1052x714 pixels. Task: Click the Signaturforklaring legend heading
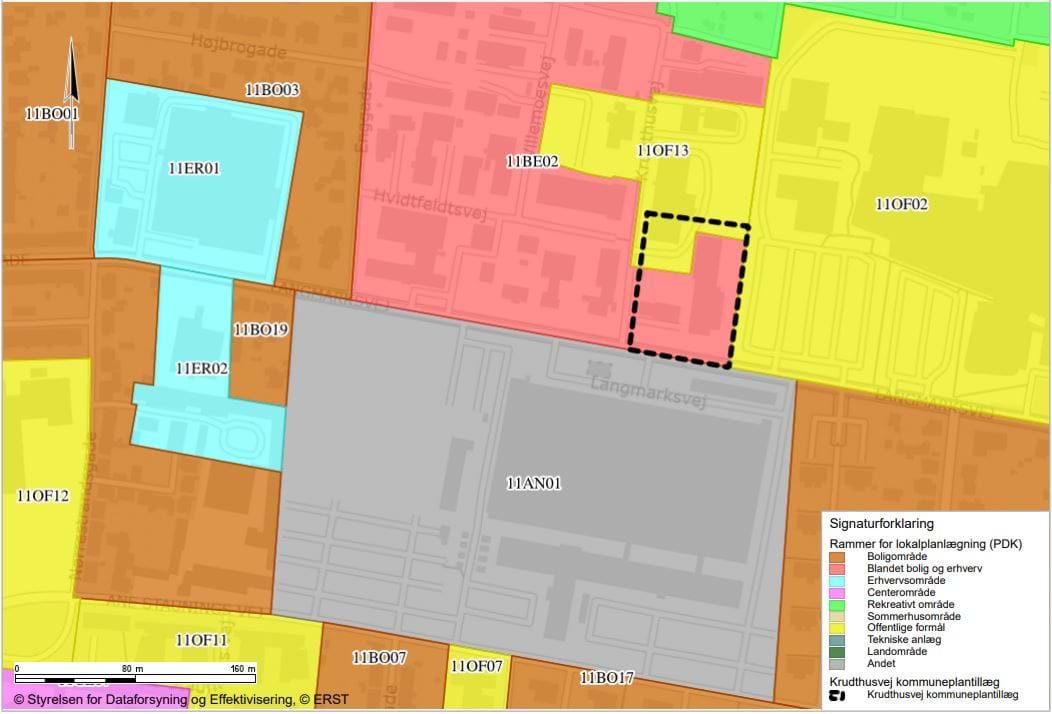881,523
